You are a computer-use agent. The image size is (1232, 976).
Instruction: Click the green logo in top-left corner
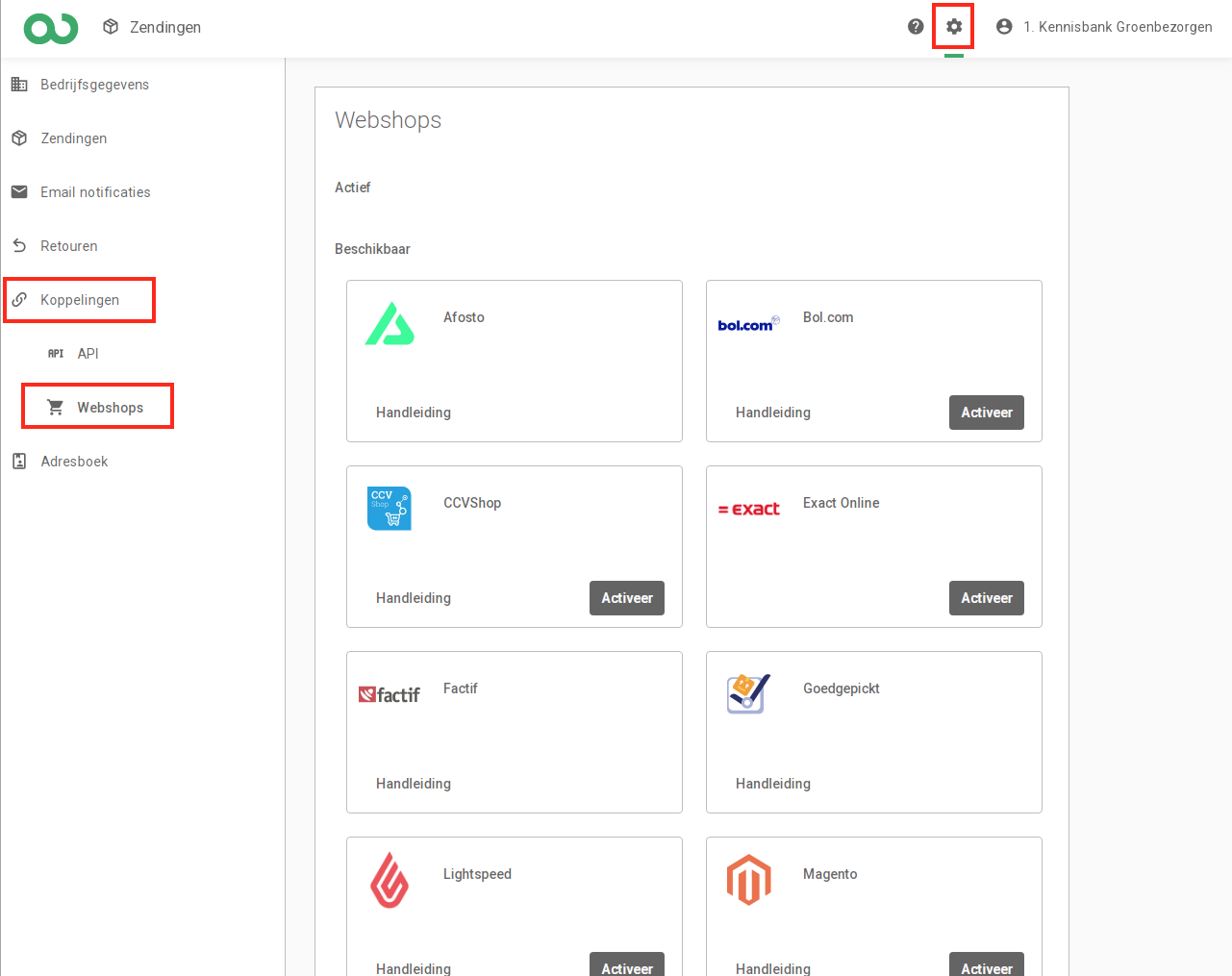point(51,28)
